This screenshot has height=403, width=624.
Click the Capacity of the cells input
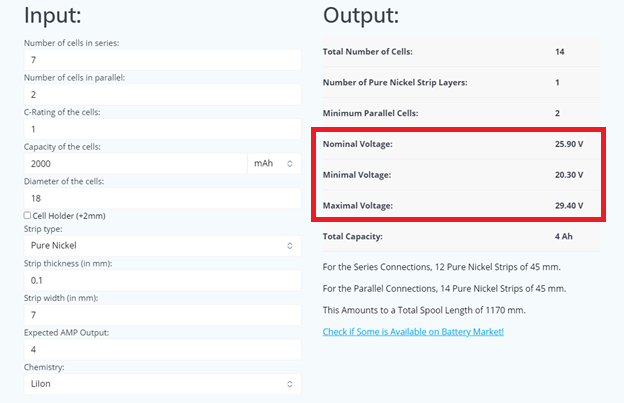[134, 163]
